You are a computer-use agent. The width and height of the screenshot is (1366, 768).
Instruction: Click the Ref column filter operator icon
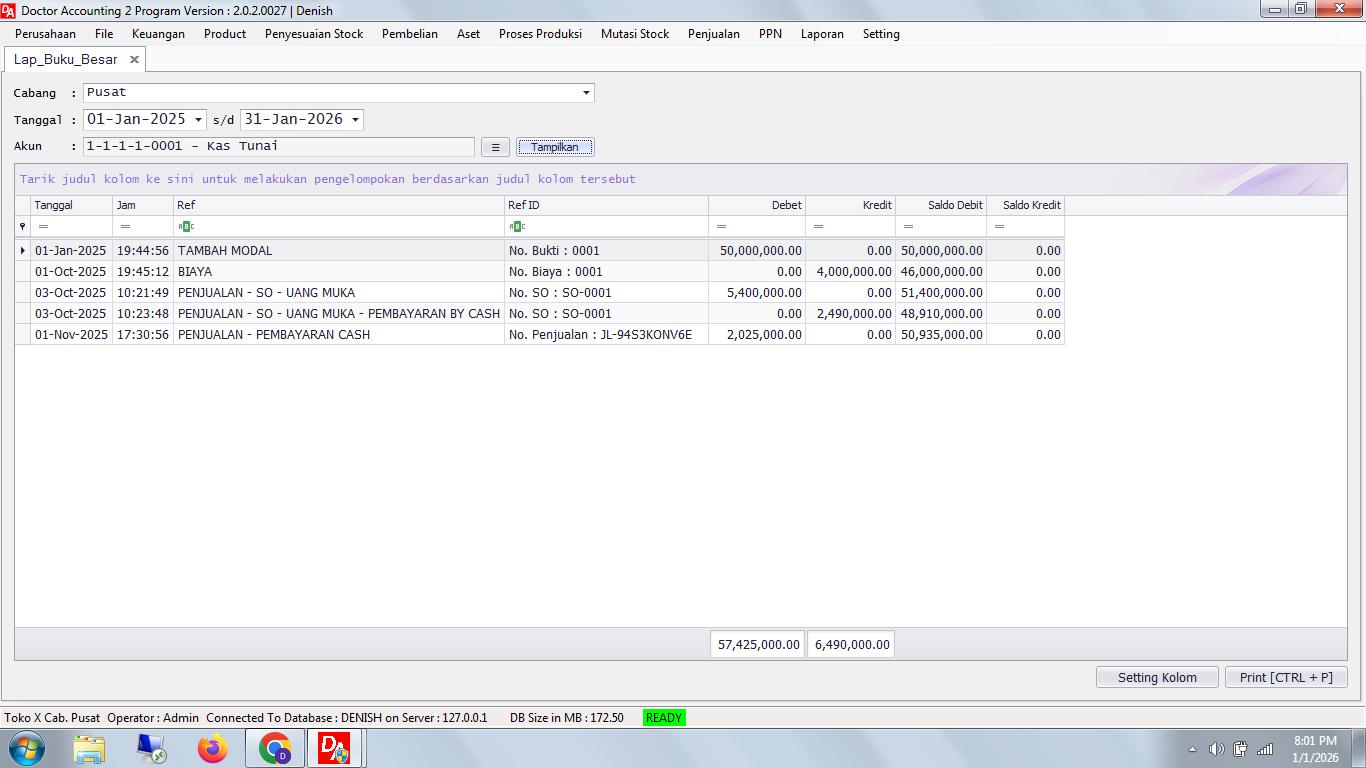pyautogui.click(x=186, y=227)
